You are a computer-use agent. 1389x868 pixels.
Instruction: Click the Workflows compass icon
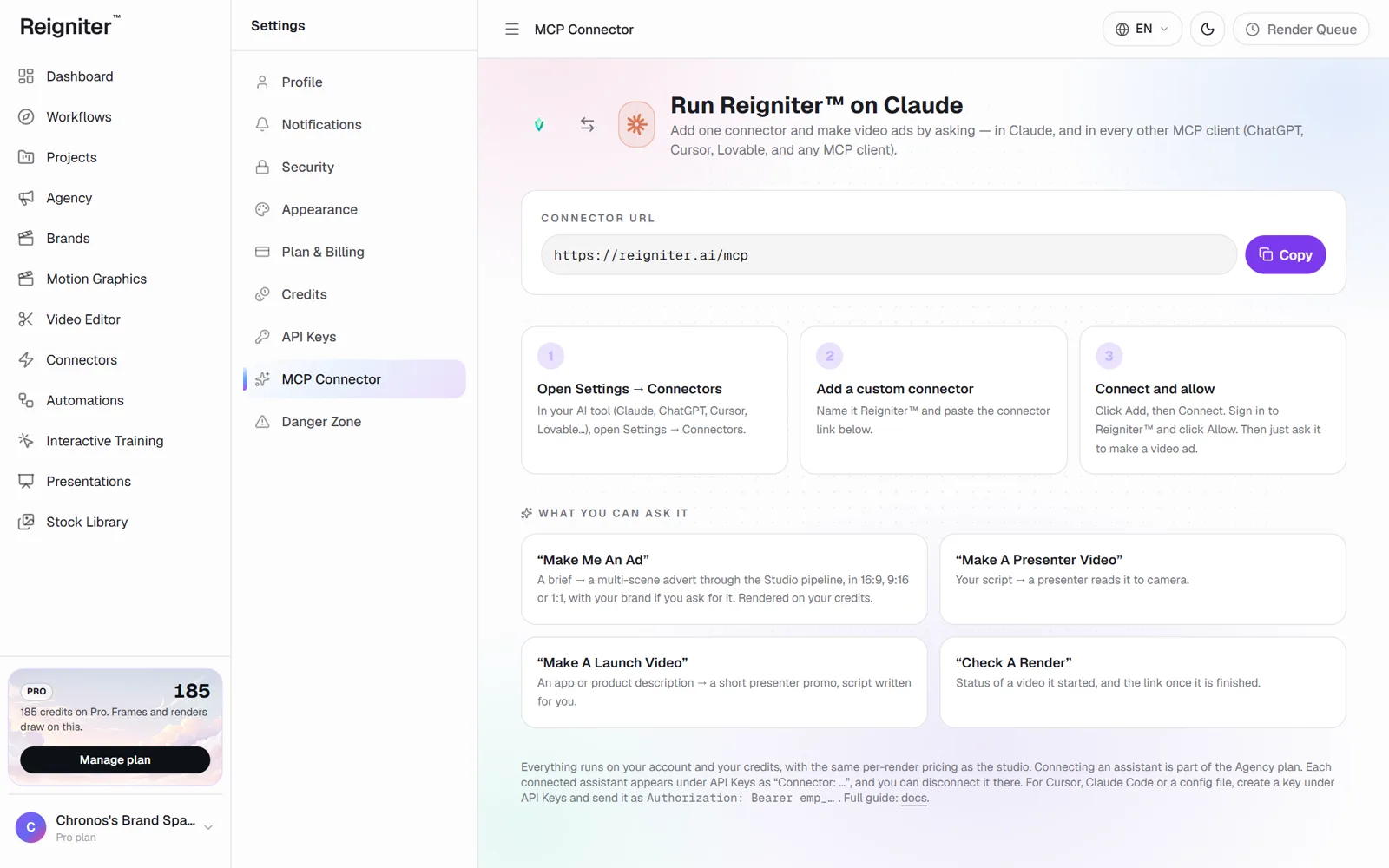coord(26,116)
